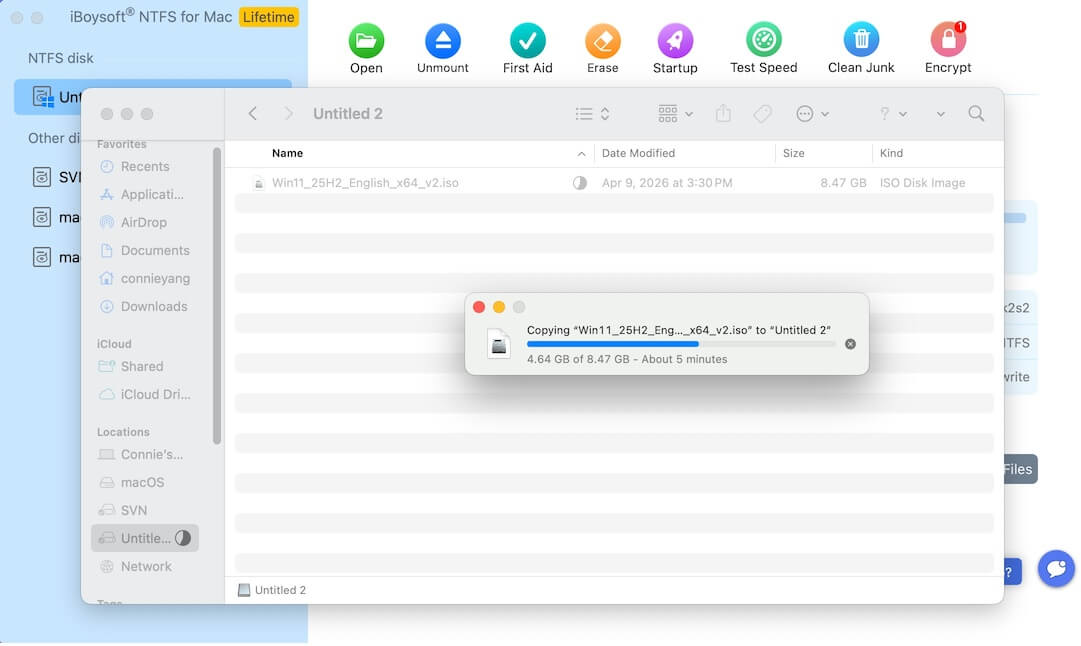
Task: Sort by the Name column header
Action: point(287,153)
